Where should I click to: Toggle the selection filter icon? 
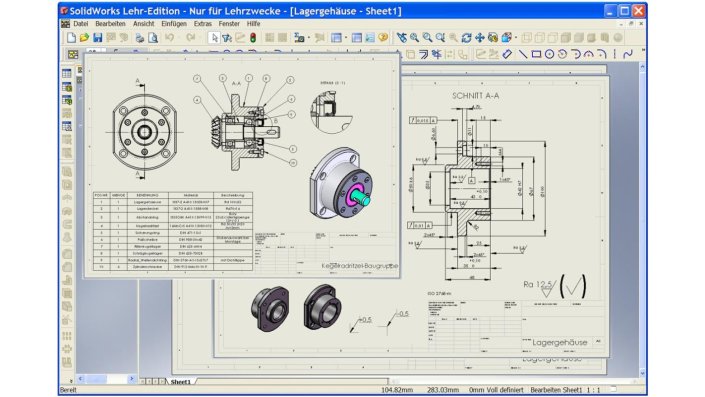pyautogui.click(x=227, y=38)
